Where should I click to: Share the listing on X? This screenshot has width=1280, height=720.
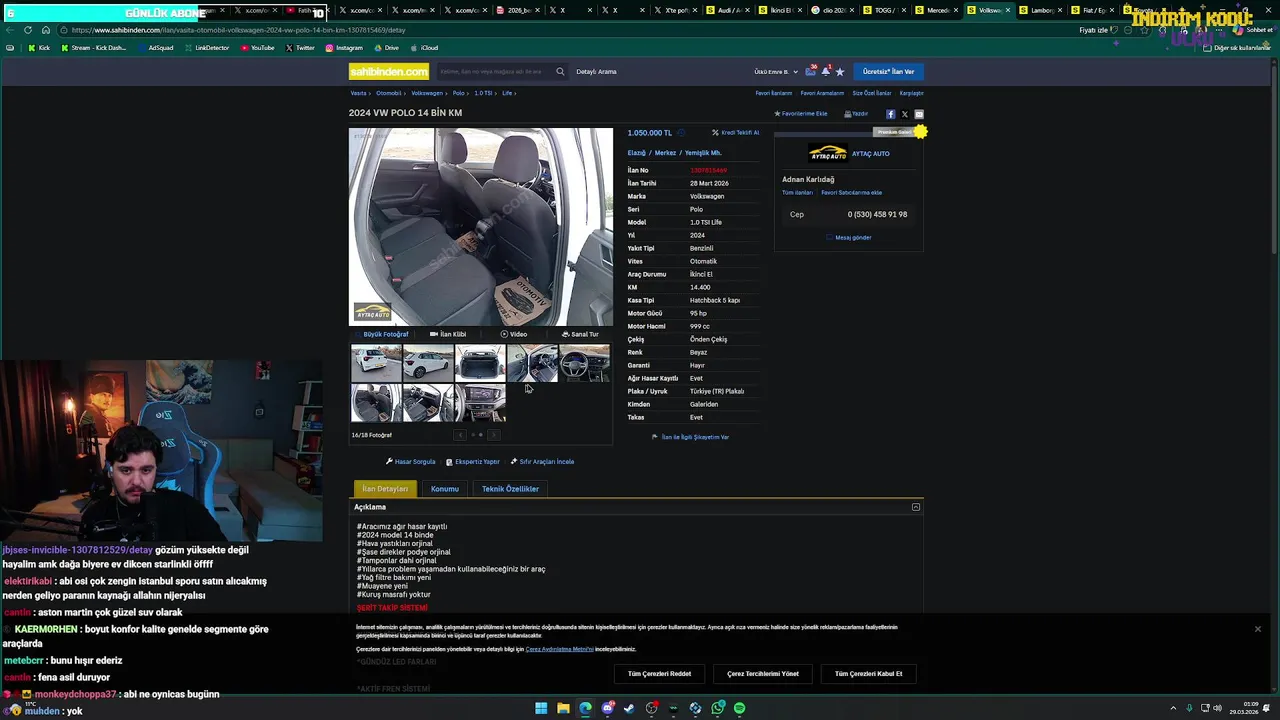[x=905, y=114]
